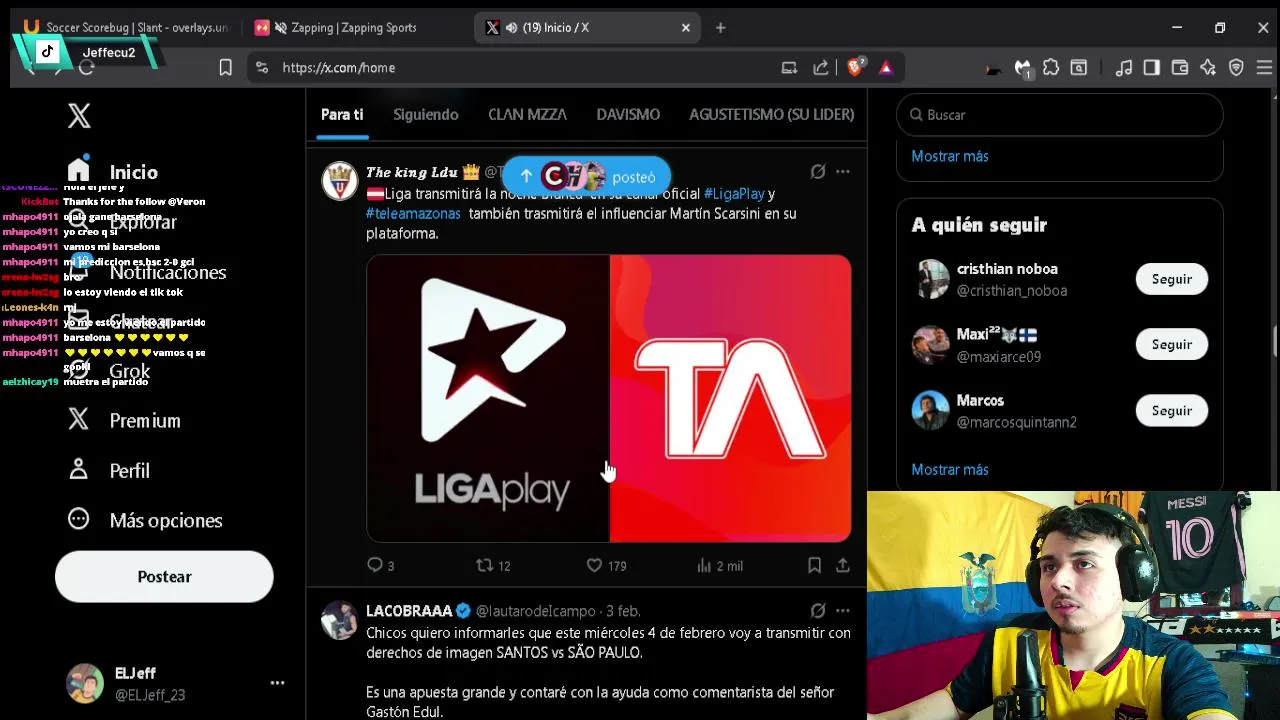Image resolution: width=1280 pixels, height=720 pixels.
Task: Go to Inicio in the sidebar
Action: pyautogui.click(x=113, y=172)
